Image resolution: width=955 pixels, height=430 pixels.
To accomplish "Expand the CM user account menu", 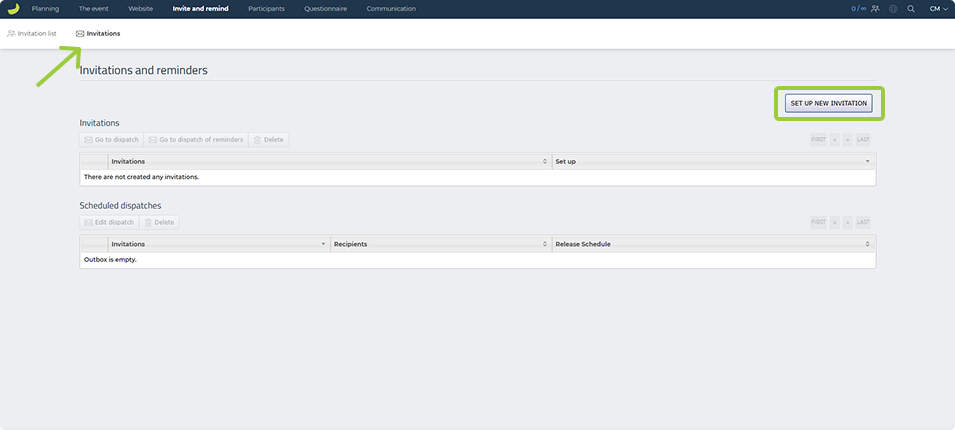I will tap(938, 9).
